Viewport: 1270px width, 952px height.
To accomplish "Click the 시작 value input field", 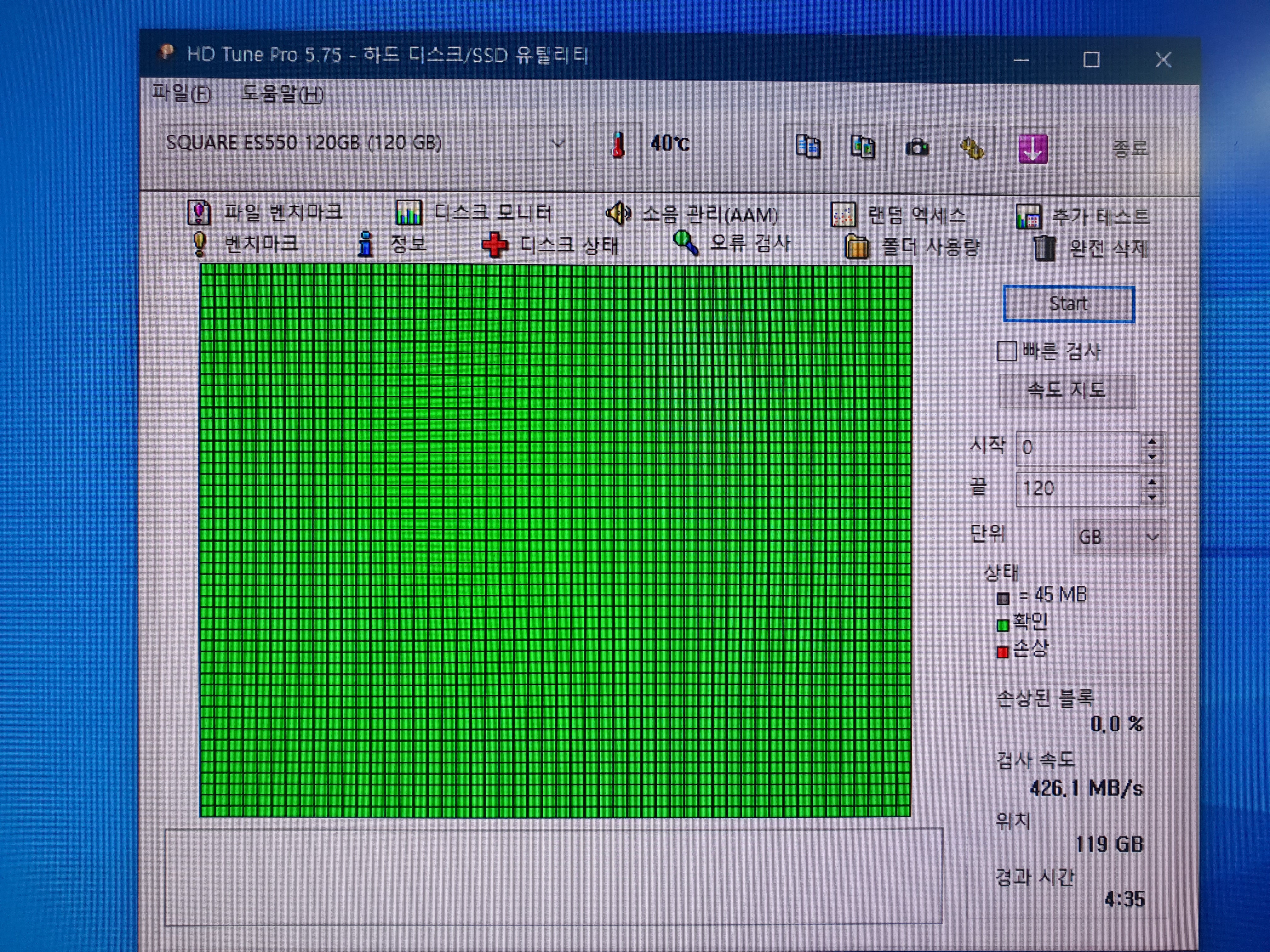I will pyautogui.click(x=1078, y=448).
